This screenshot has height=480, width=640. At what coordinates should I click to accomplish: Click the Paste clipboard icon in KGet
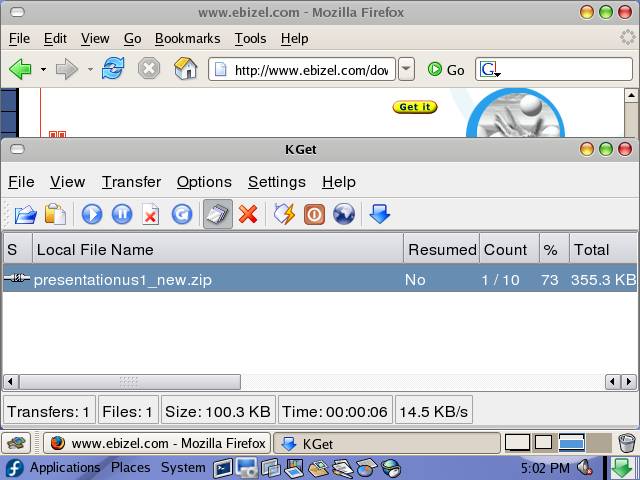(56, 214)
